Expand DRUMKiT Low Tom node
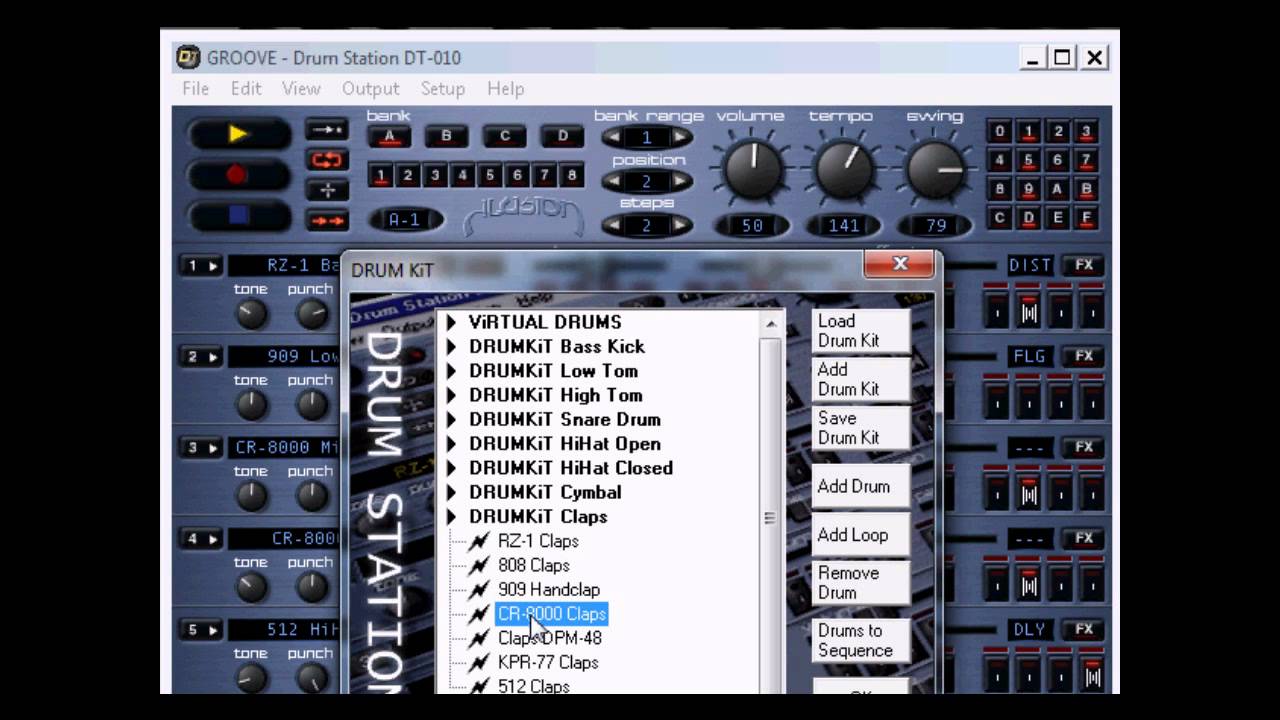 (x=451, y=371)
